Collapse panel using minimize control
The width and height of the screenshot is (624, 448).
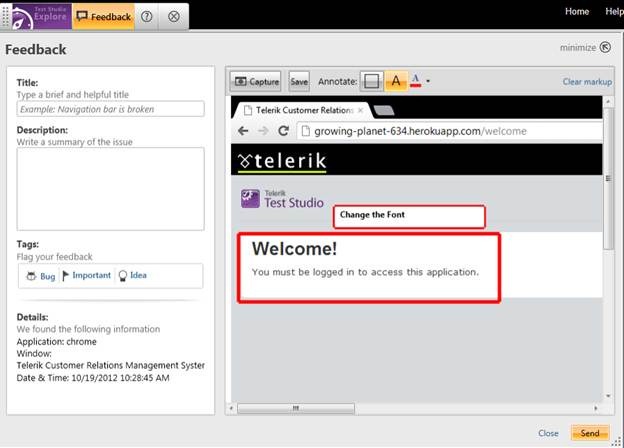578,47
